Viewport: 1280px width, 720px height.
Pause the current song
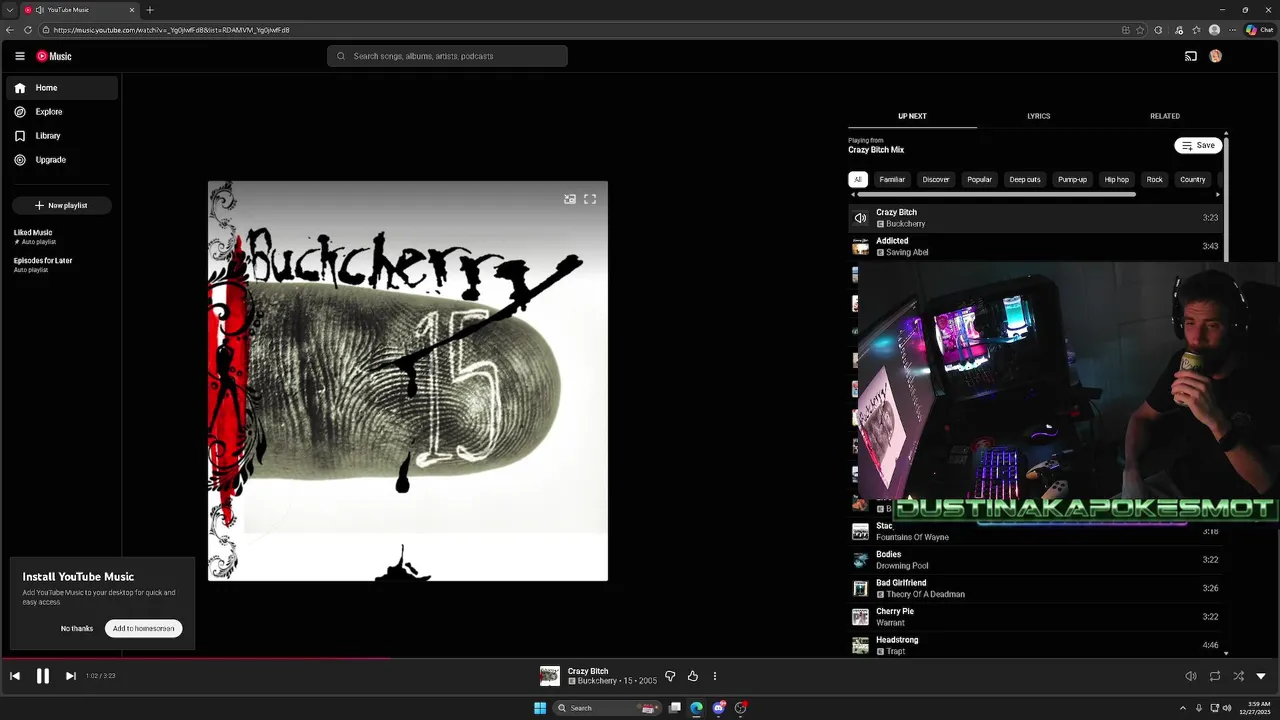click(x=43, y=676)
